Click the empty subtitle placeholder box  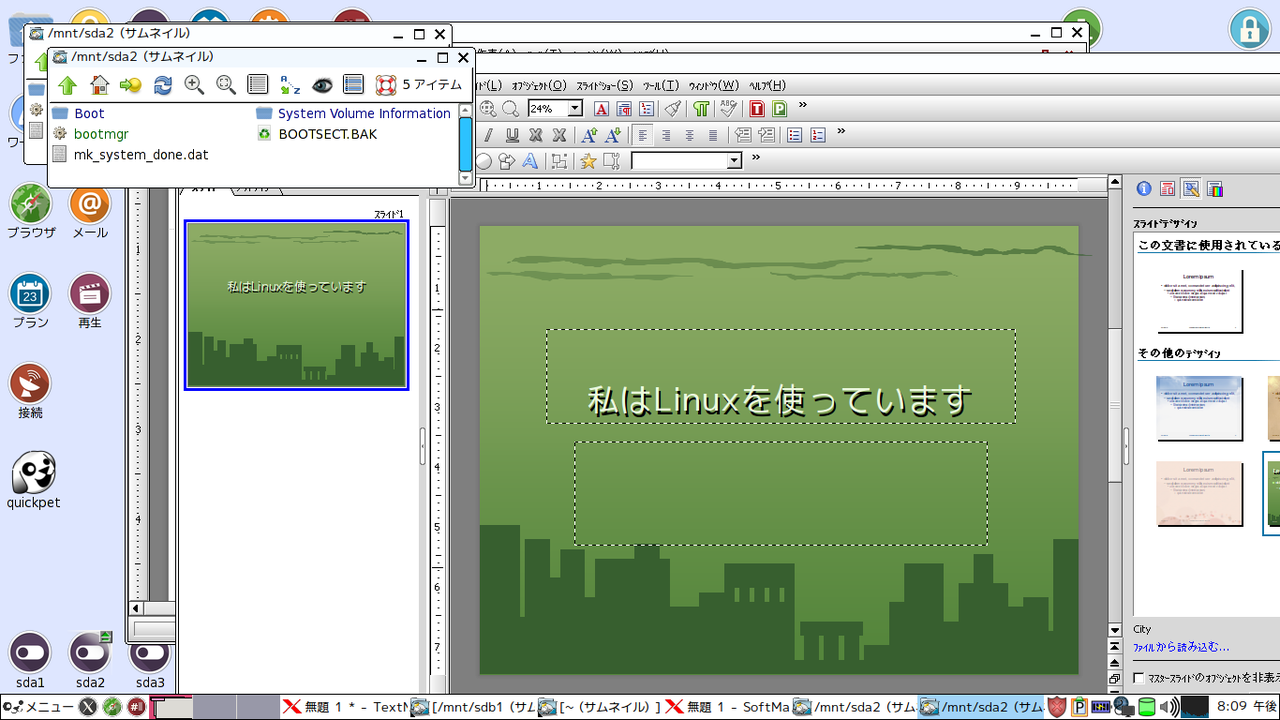tap(780, 493)
